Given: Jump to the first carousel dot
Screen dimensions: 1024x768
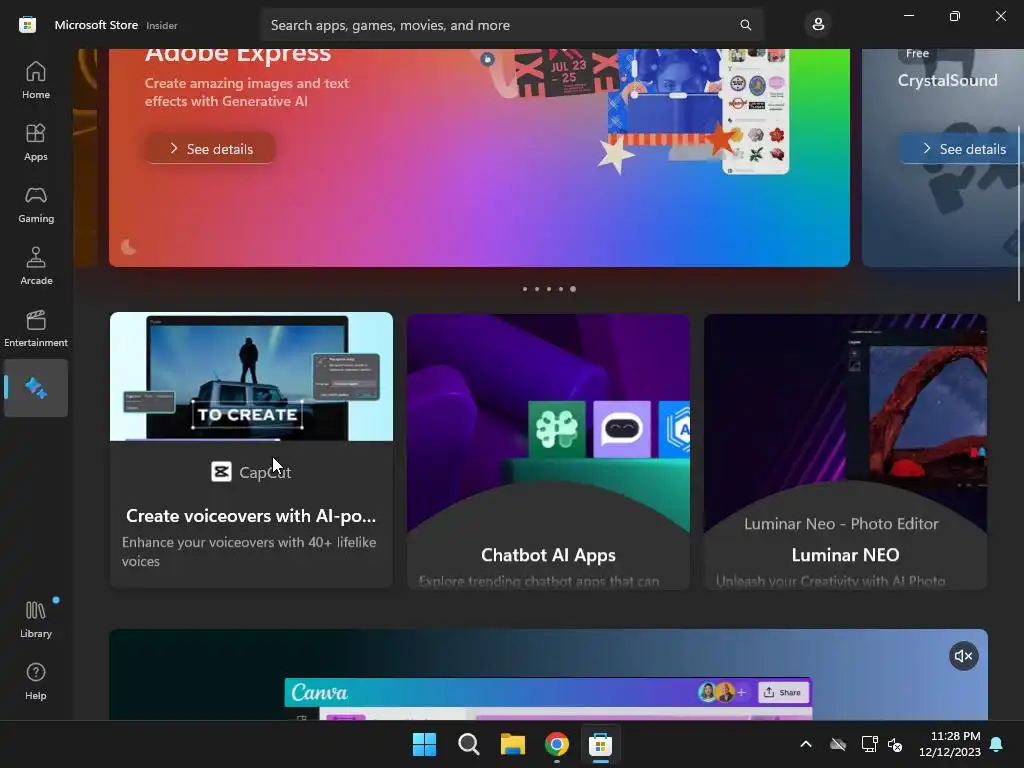Looking at the screenshot, I should (x=525, y=289).
